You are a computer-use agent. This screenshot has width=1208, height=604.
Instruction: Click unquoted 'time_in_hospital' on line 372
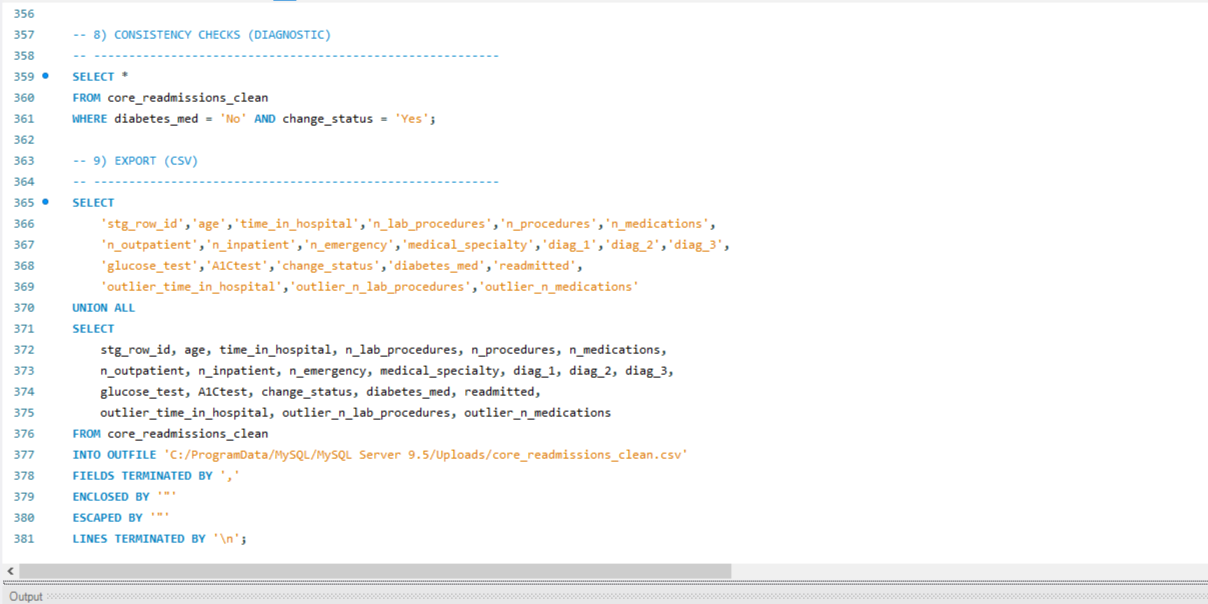275,349
